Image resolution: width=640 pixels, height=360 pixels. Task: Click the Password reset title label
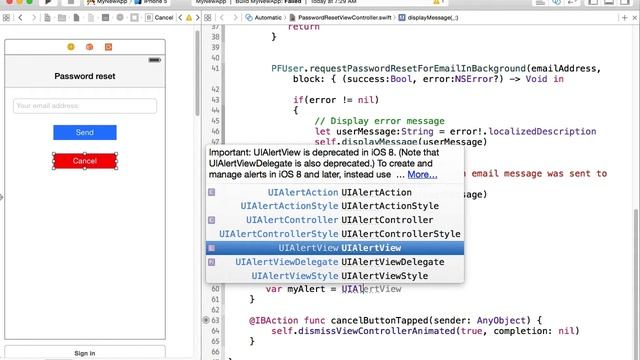pyautogui.click(x=85, y=76)
